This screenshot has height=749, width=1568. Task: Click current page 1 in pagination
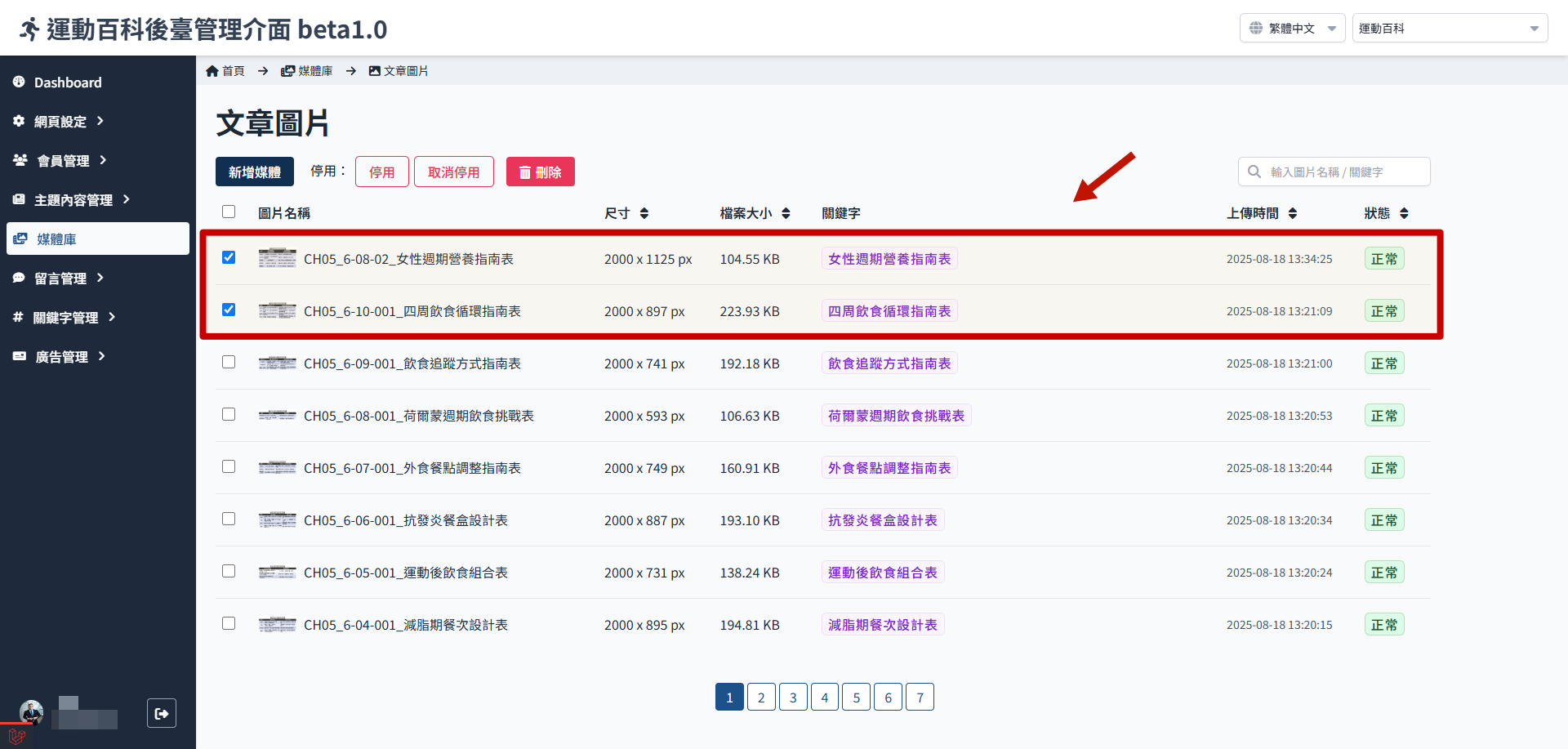pyautogui.click(x=729, y=697)
